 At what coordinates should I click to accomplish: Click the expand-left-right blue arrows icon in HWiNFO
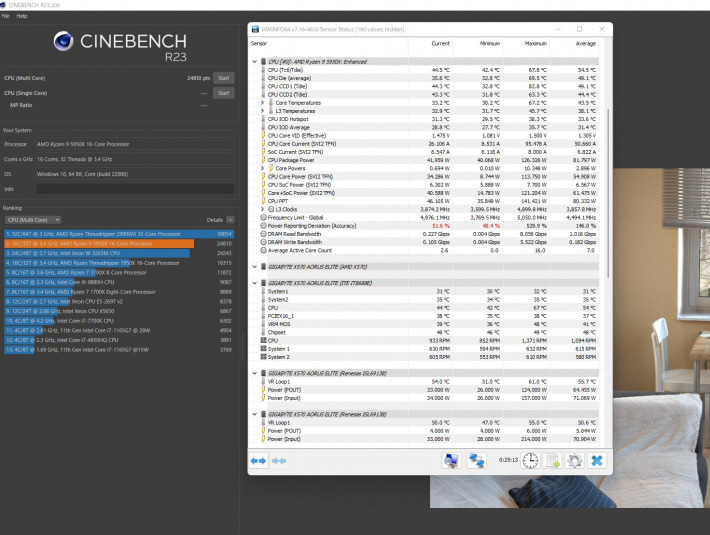258,460
